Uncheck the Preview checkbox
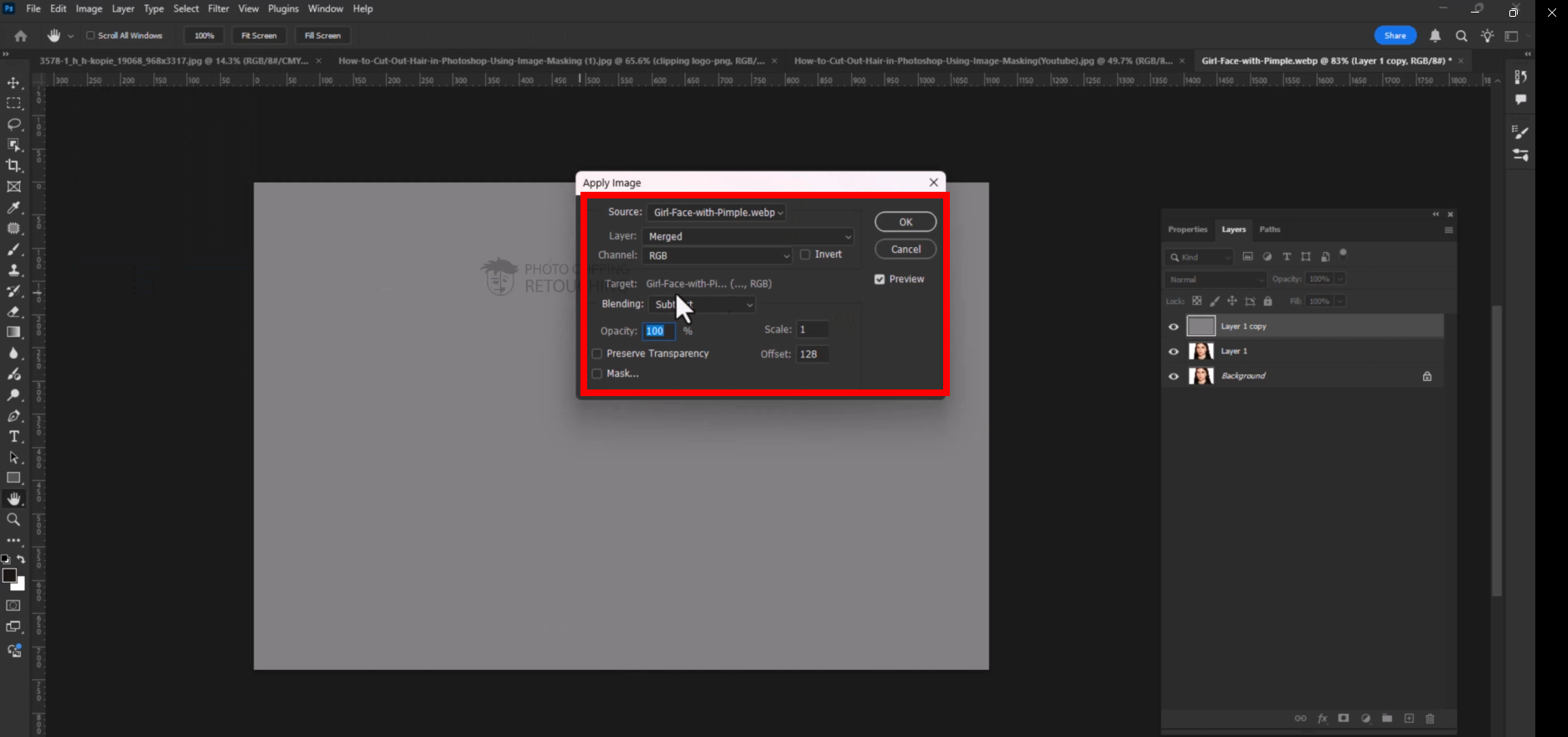 879,280
